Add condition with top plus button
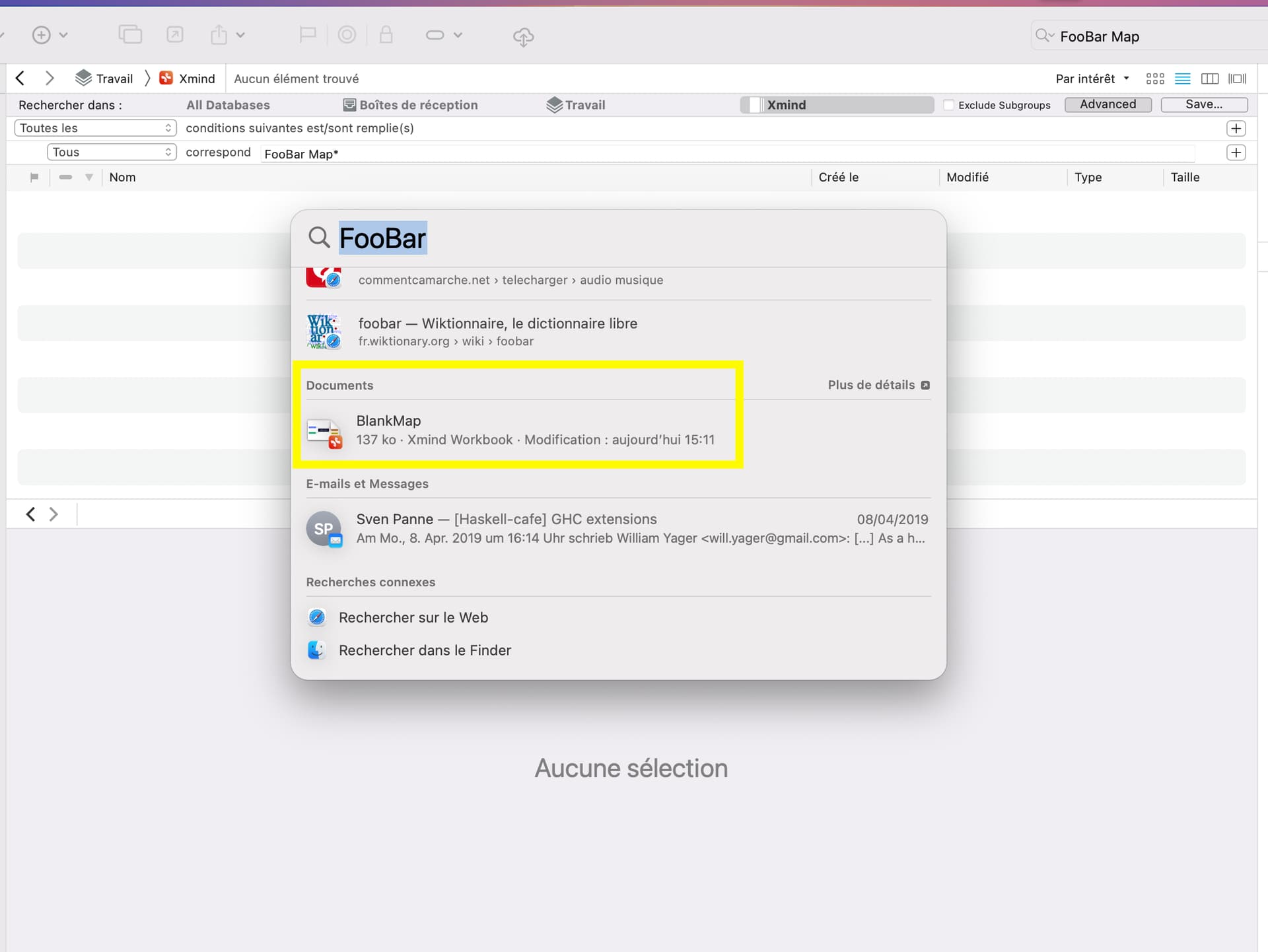The height and width of the screenshot is (952, 1268). click(1236, 128)
